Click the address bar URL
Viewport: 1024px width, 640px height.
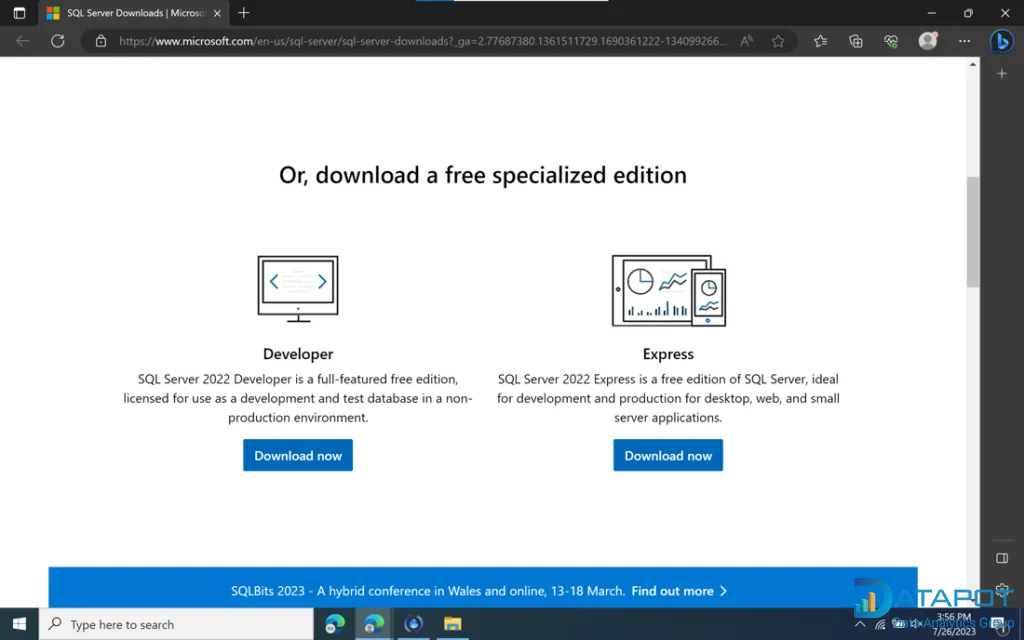tap(423, 41)
